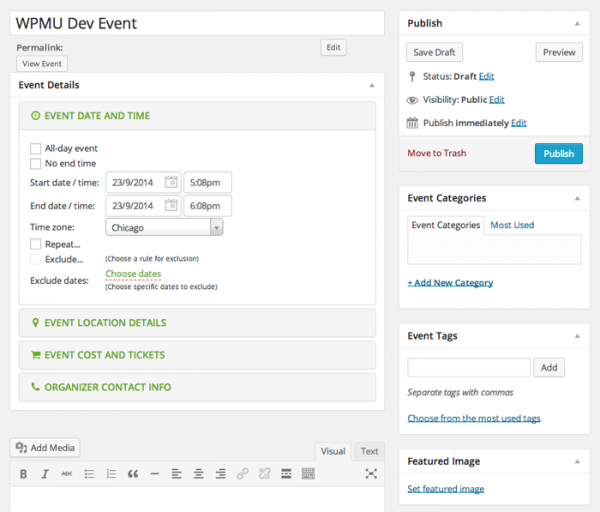Enable the Repeat... checkbox
The image size is (600, 512).
pyautogui.click(x=35, y=244)
